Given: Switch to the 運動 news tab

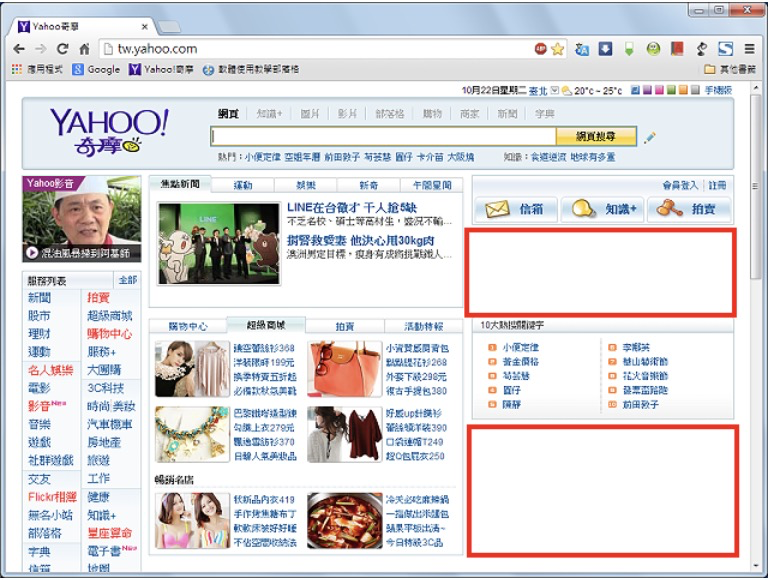Looking at the screenshot, I should (243, 186).
